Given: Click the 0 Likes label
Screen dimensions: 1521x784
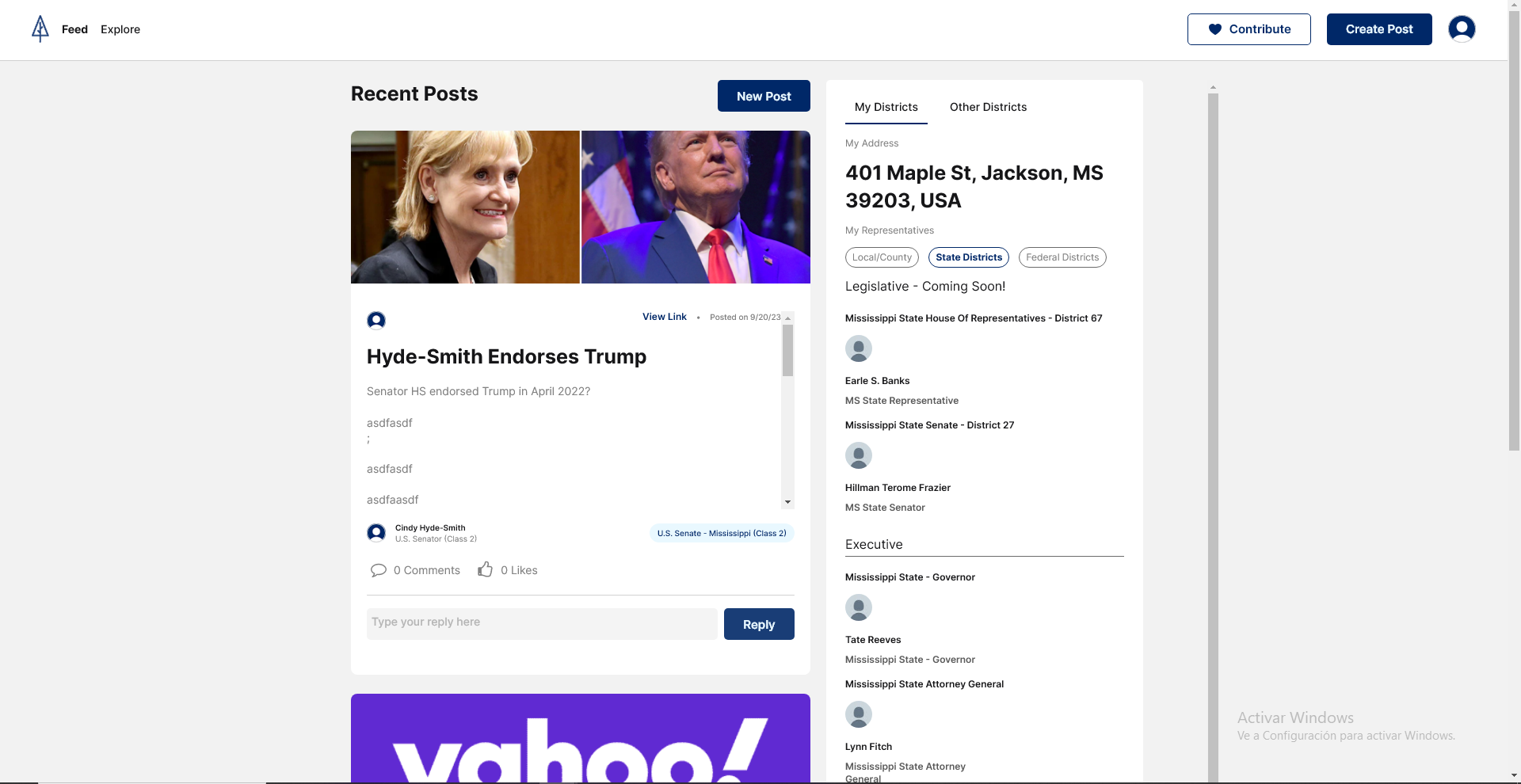Looking at the screenshot, I should coord(519,570).
